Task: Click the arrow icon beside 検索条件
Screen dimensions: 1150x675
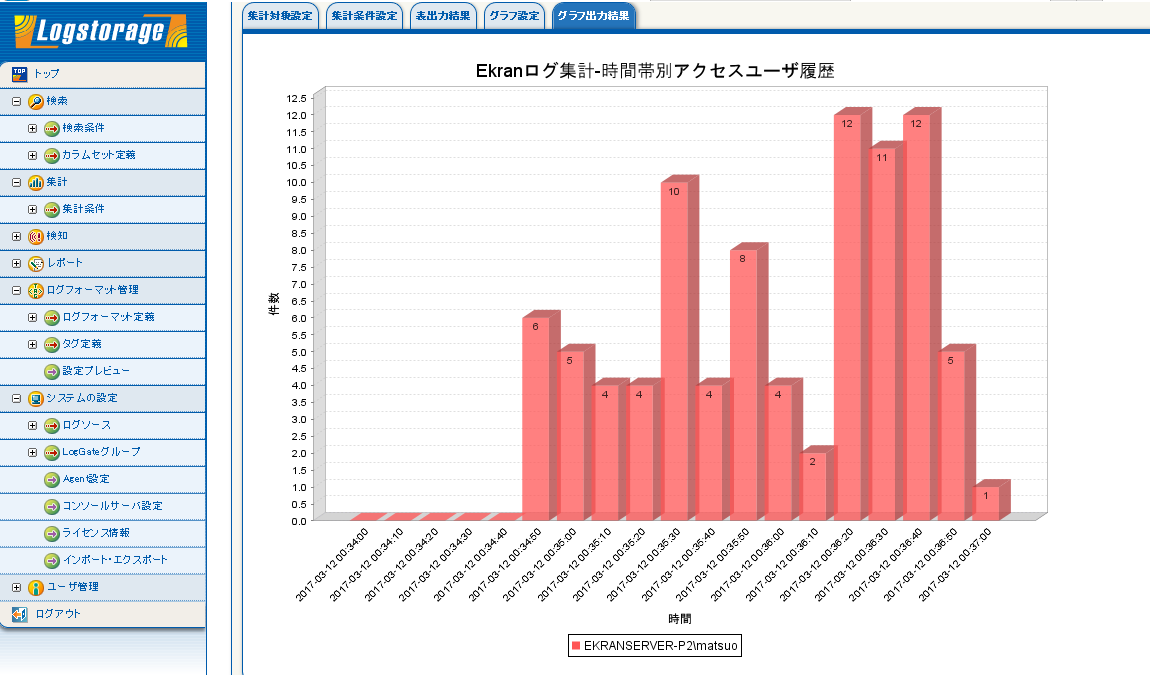Action: coord(51,128)
